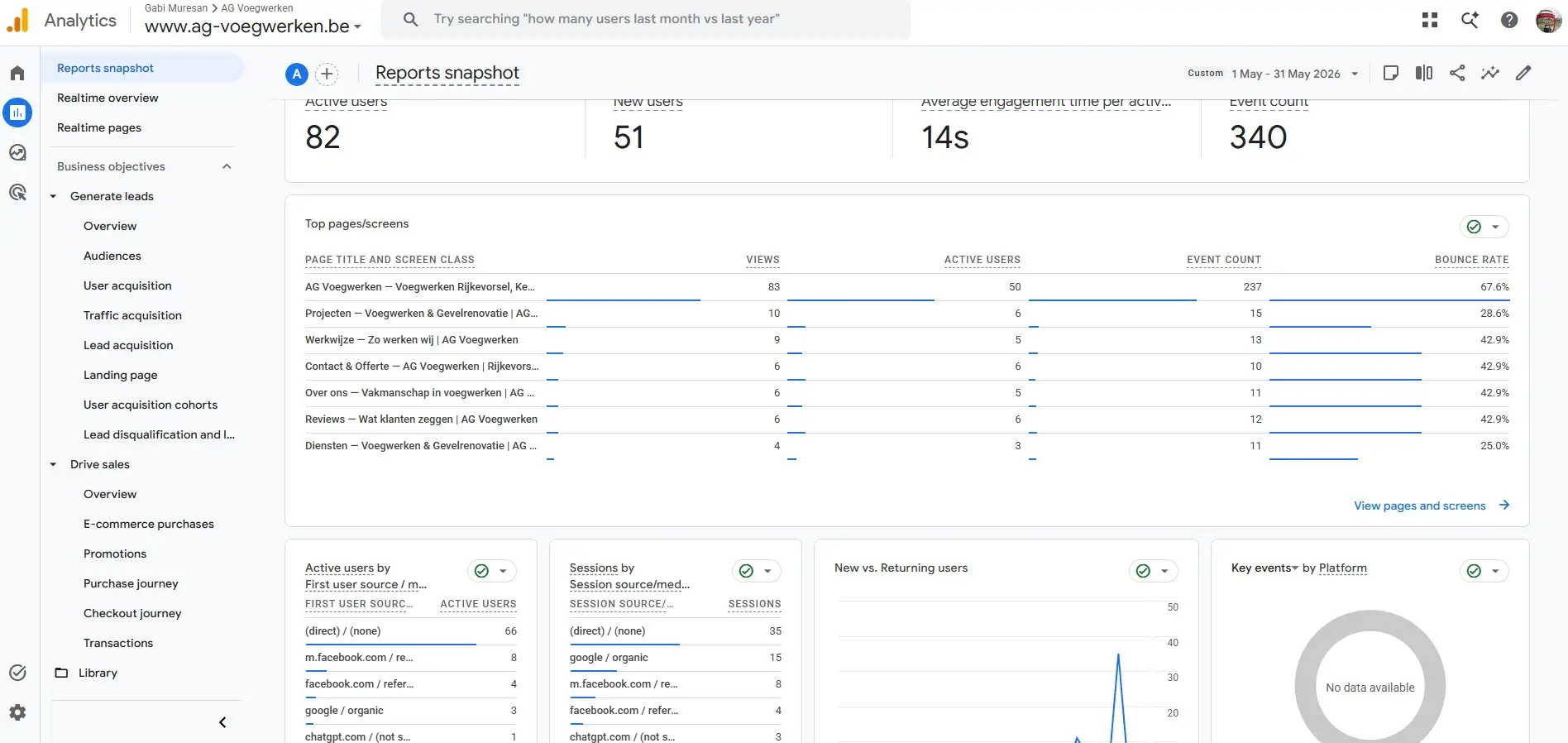
Task: Collapse the Generate leads tree group
Action: coord(53,196)
